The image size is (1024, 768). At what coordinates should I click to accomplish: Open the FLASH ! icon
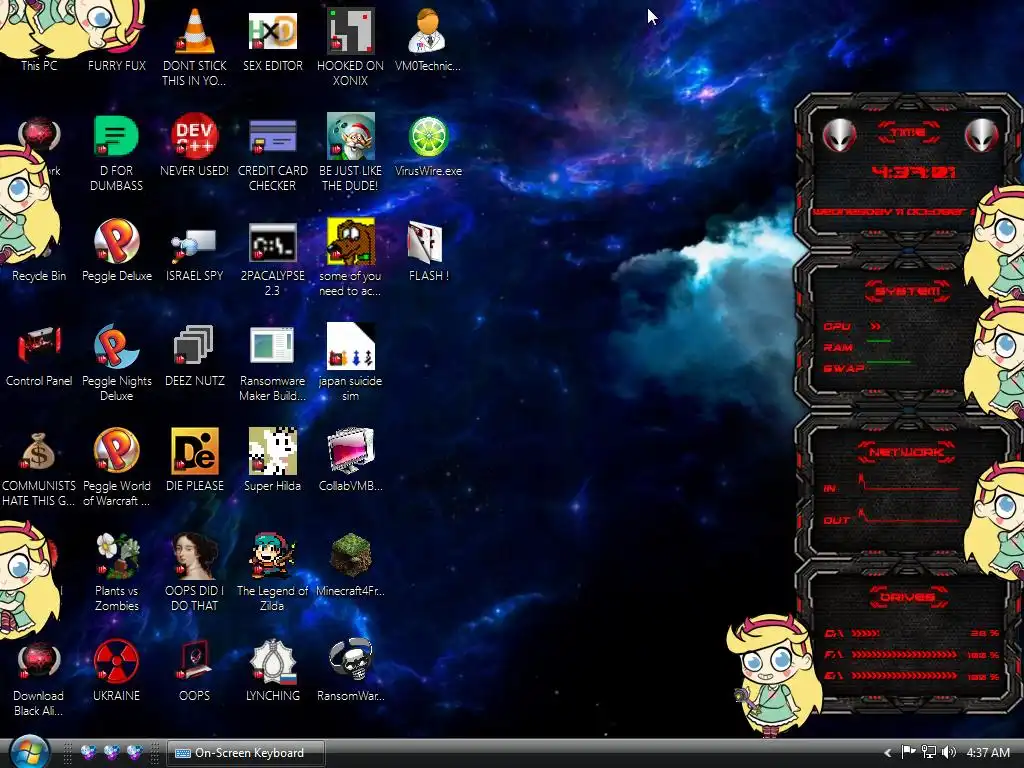(x=428, y=250)
